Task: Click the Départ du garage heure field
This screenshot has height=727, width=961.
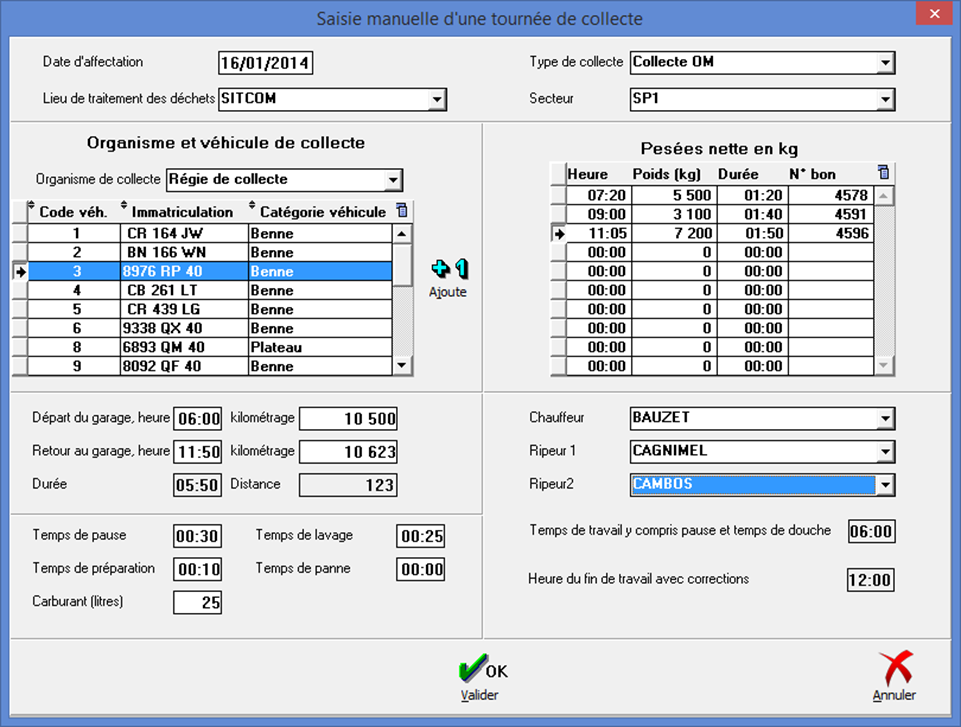Action: pos(198,419)
